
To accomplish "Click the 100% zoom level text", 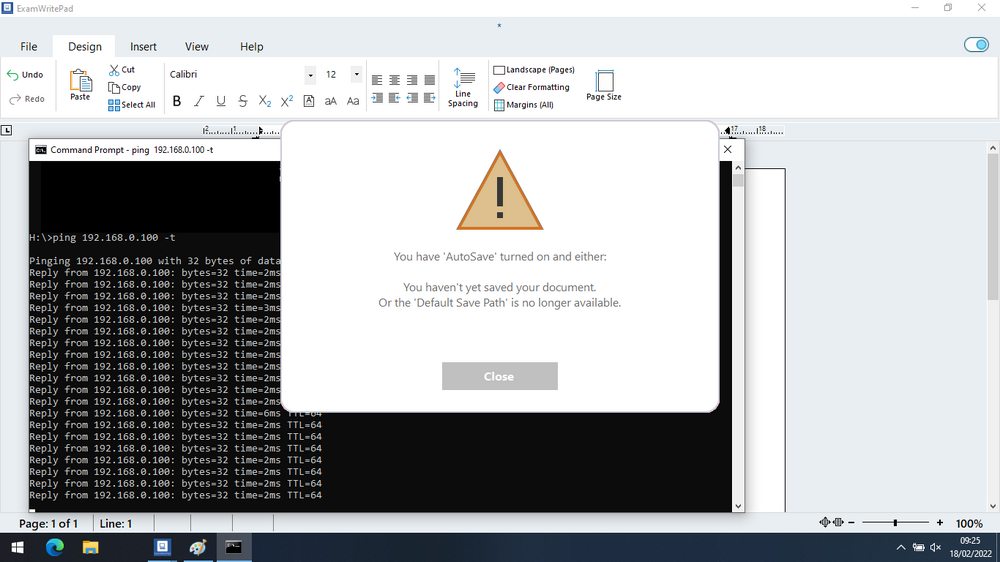I will tap(969, 523).
